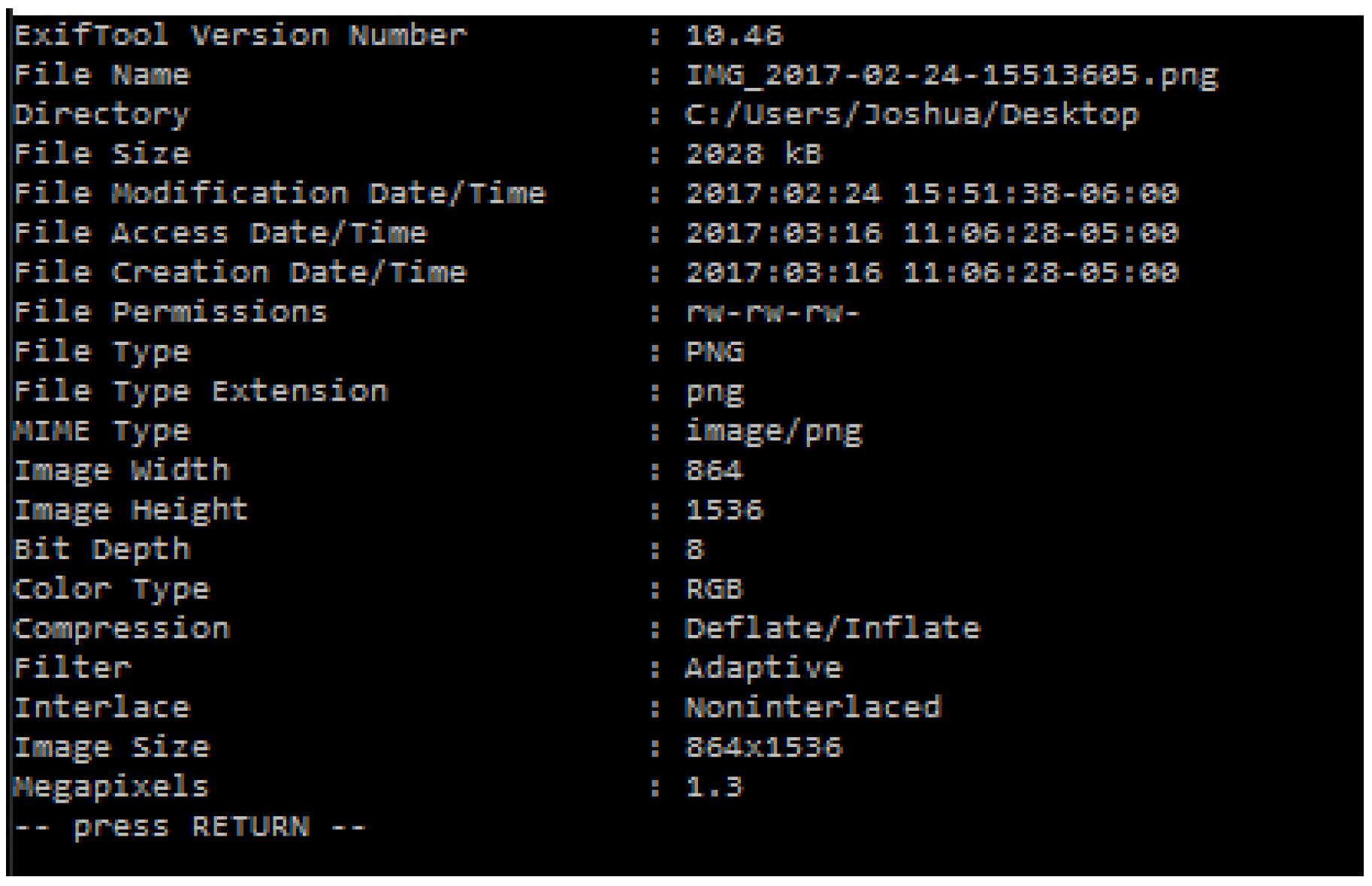This screenshot has width=1372, height=886.
Task: Click the Image Size value 864x1536
Action: (x=763, y=748)
